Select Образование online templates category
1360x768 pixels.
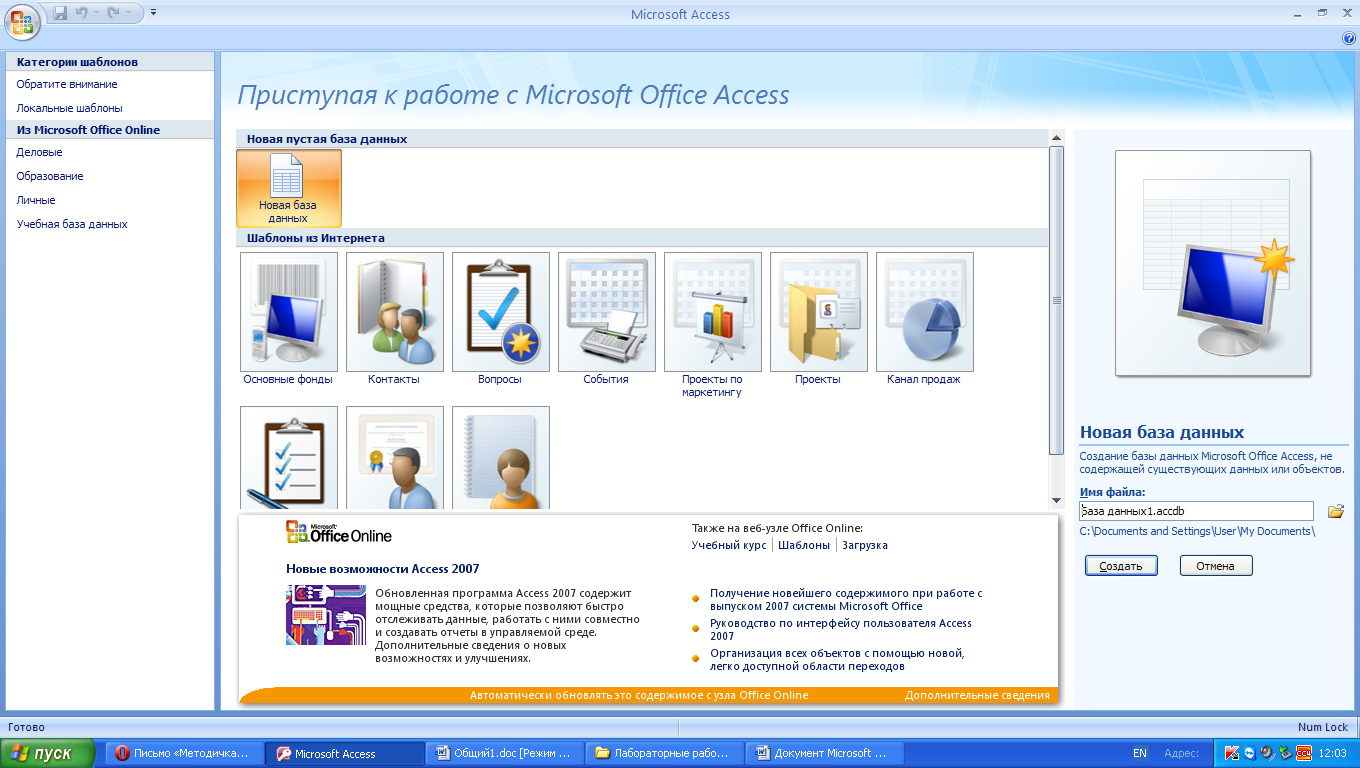(x=50, y=176)
